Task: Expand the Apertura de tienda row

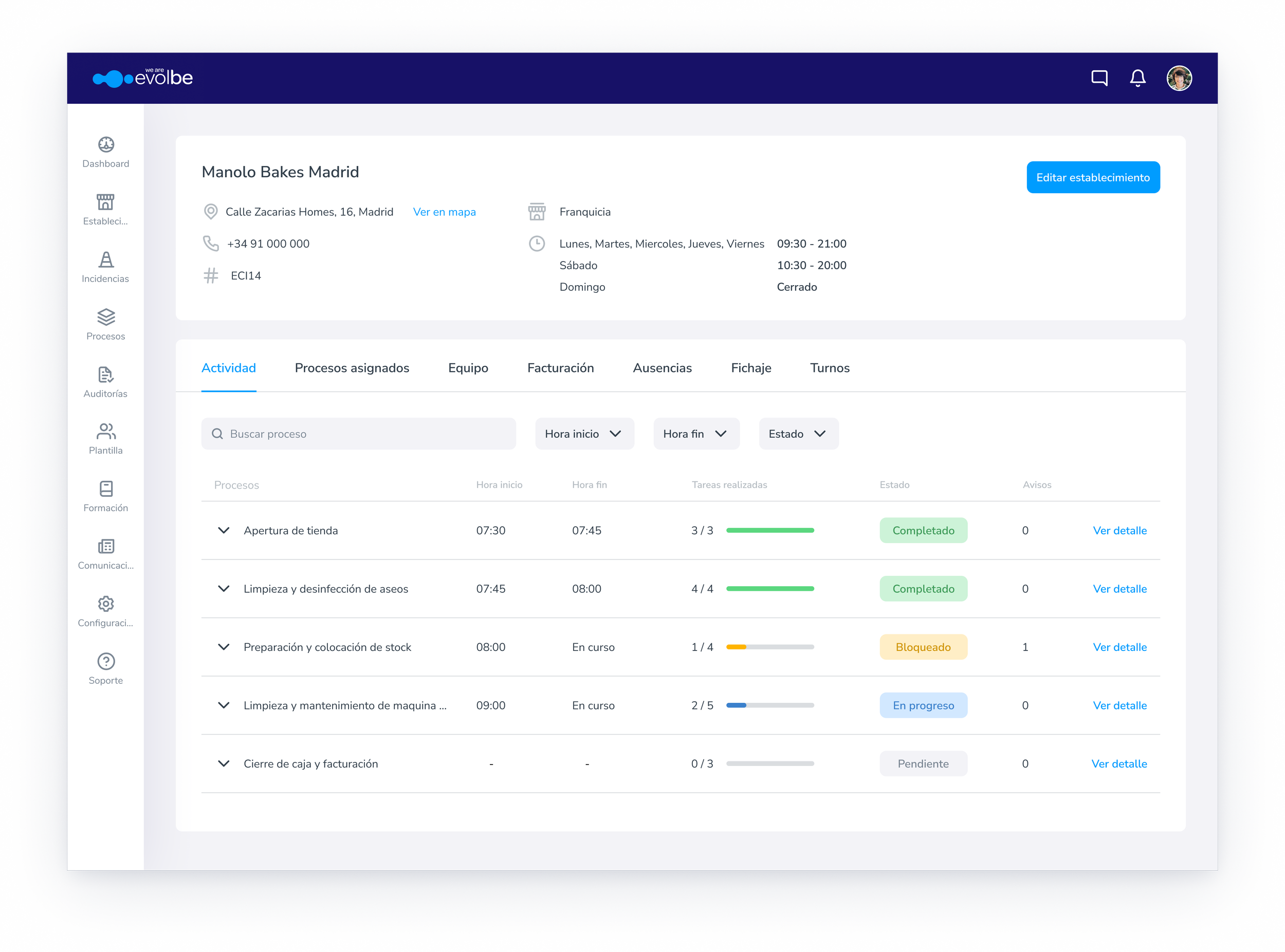Action: [x=224, y=530]
